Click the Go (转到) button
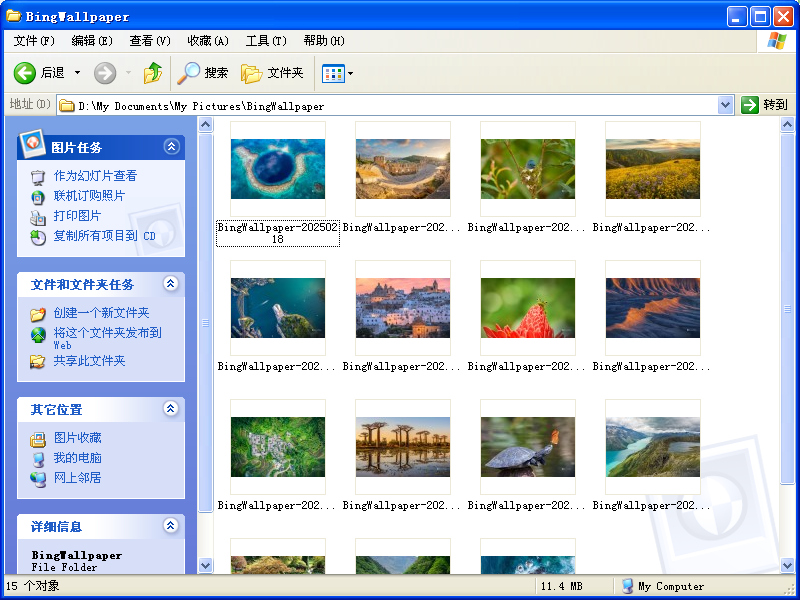Image resolution: width=800 pixels, height=600 pixels. coord(764,105)
